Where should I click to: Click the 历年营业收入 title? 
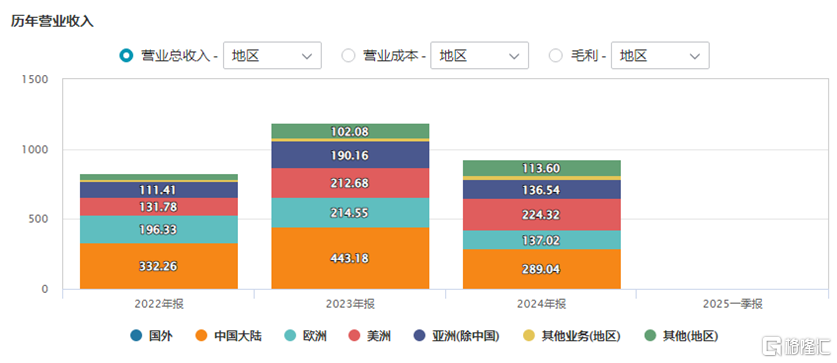pyautogui.click(x=52, y=21)
